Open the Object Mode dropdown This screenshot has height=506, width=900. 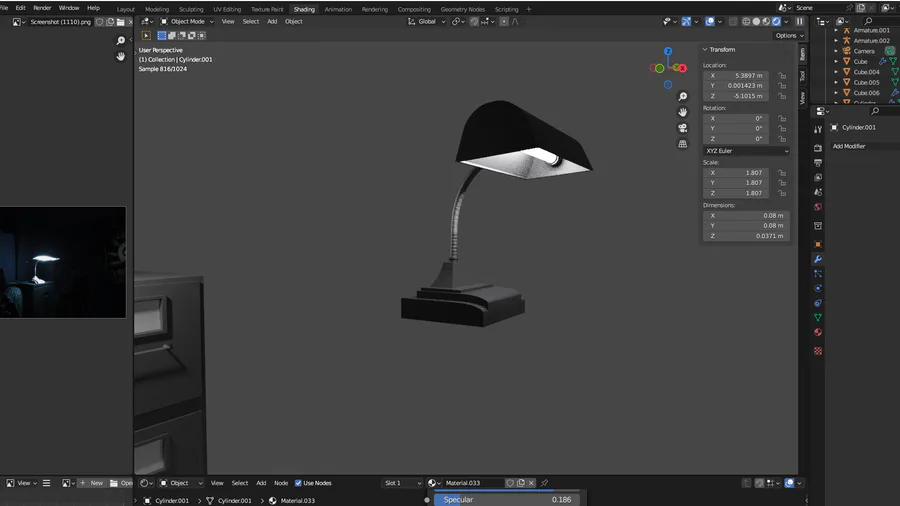pyautogui.click(x=187, y=21)
